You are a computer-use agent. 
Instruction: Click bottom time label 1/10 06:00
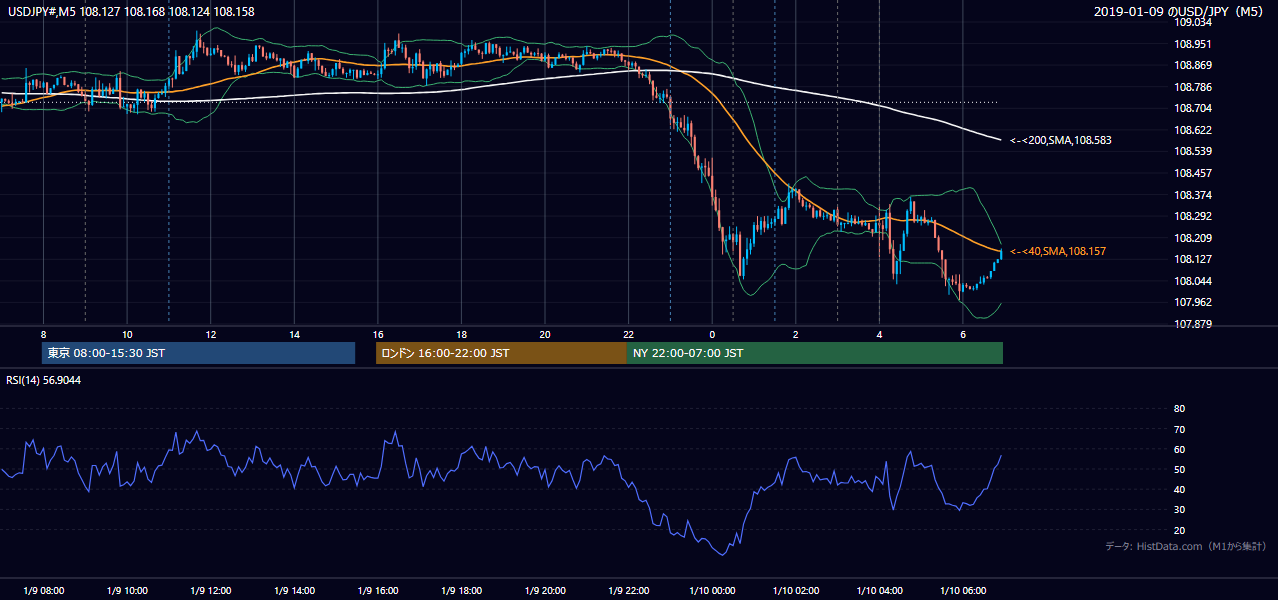click(962, 591)
